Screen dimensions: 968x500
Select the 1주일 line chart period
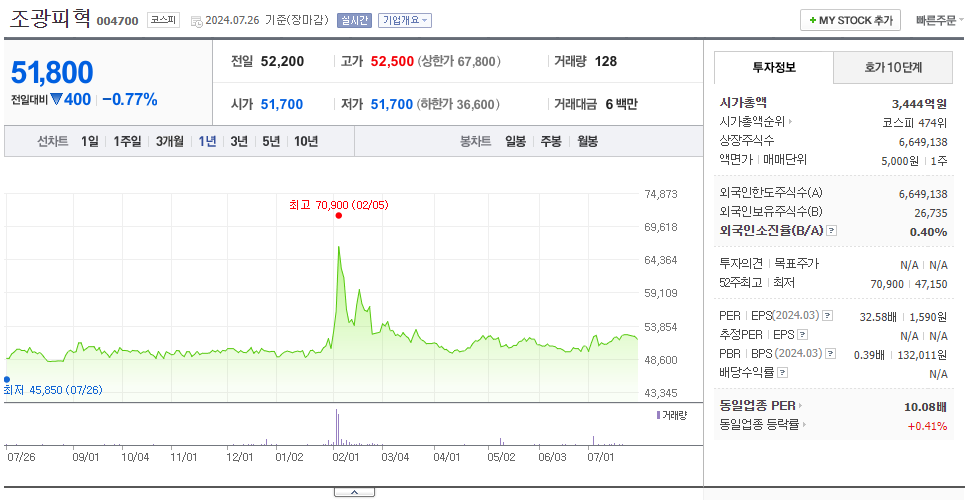pos(127,141)
